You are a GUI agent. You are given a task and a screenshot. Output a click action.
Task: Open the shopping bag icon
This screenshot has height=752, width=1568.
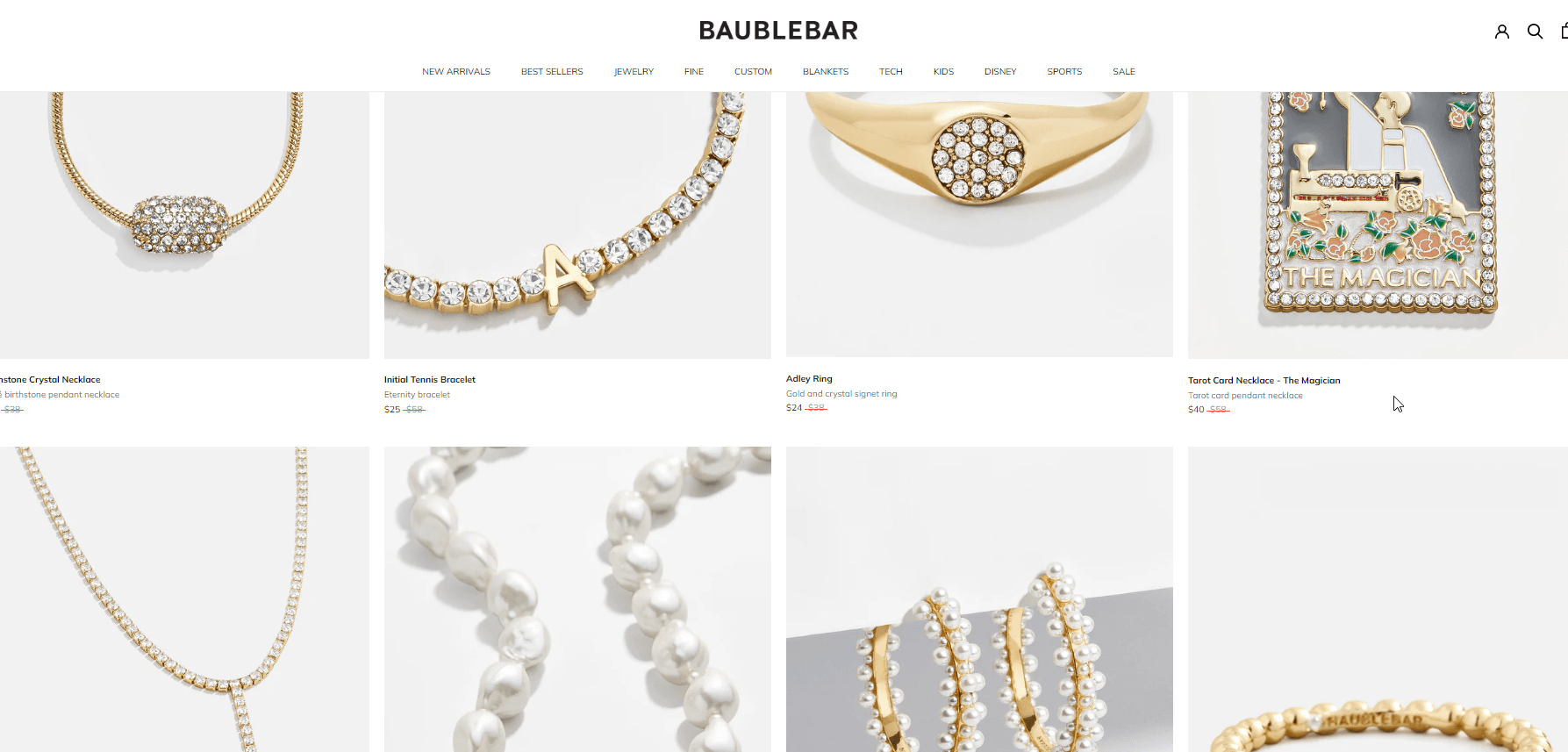[1564, 32]
